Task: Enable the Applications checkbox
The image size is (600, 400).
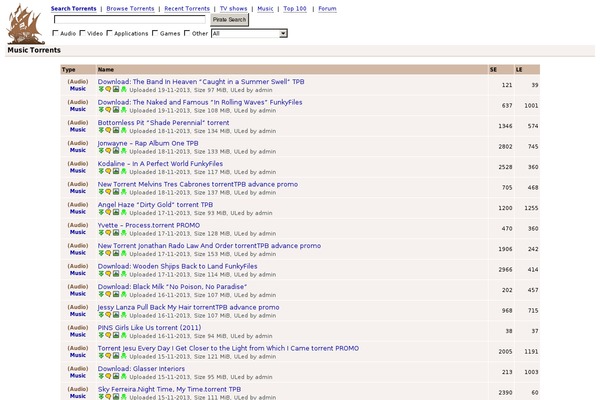Action: pos(109,33)
